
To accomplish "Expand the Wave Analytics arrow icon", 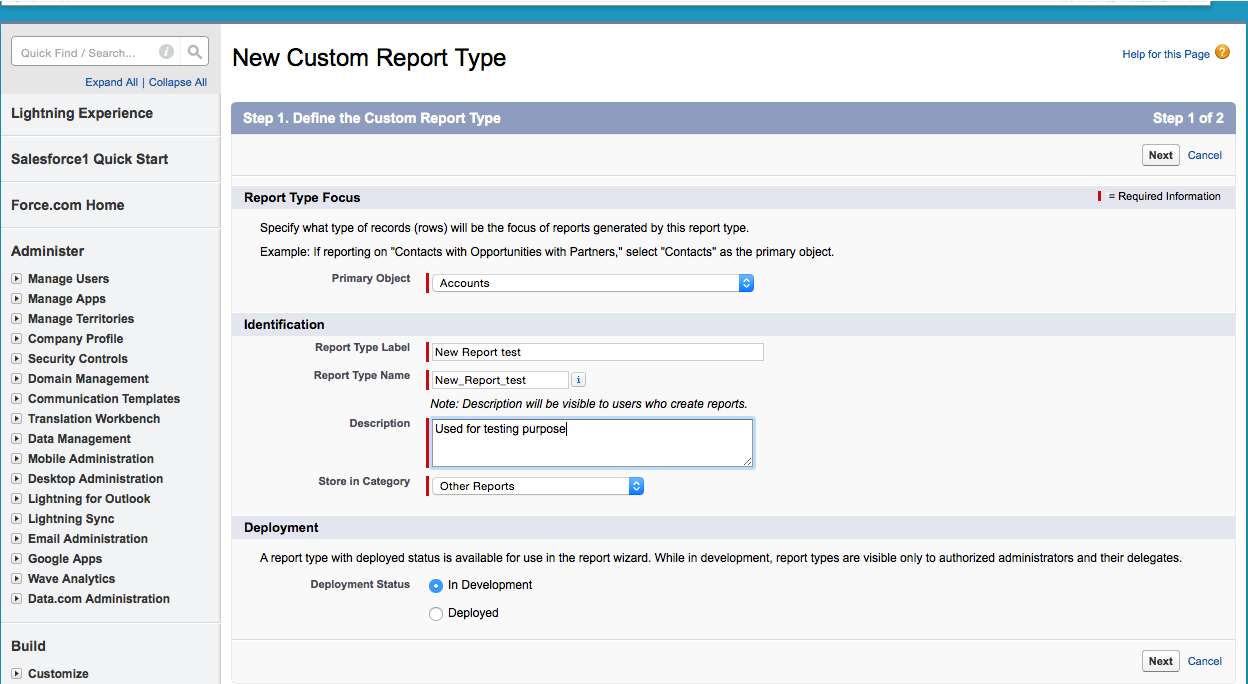I will [x=17, y=579].
